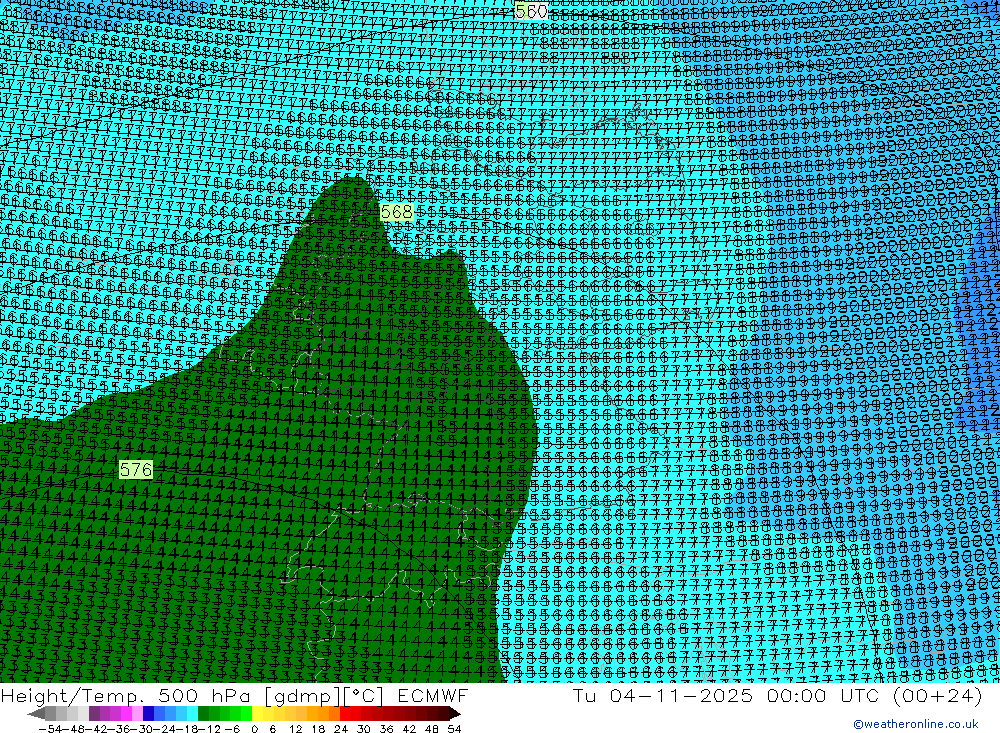The height and width of the screenshot is (733, 1000).
Task: Click the 54 value on the temperature scale
Action: [x=454, y=729]
